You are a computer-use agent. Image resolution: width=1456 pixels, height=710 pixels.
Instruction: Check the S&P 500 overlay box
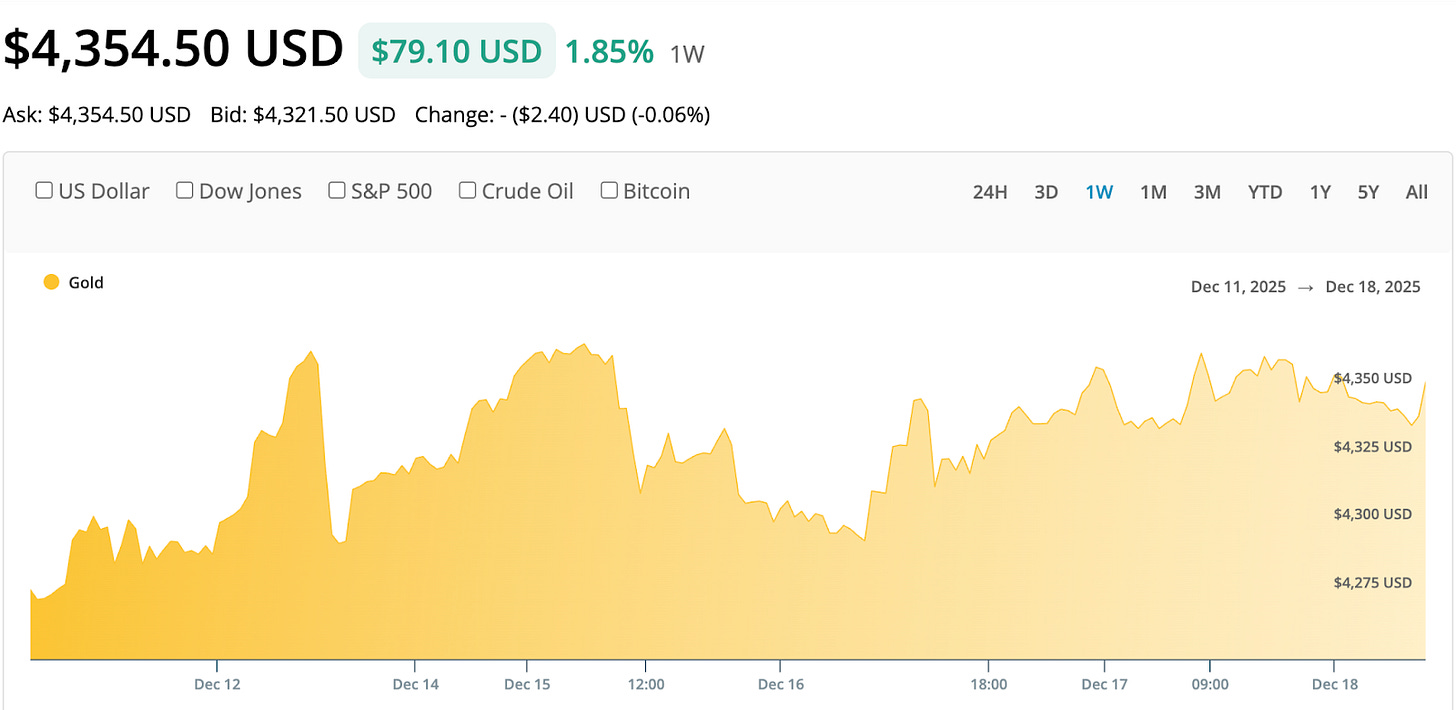[337, 190]
